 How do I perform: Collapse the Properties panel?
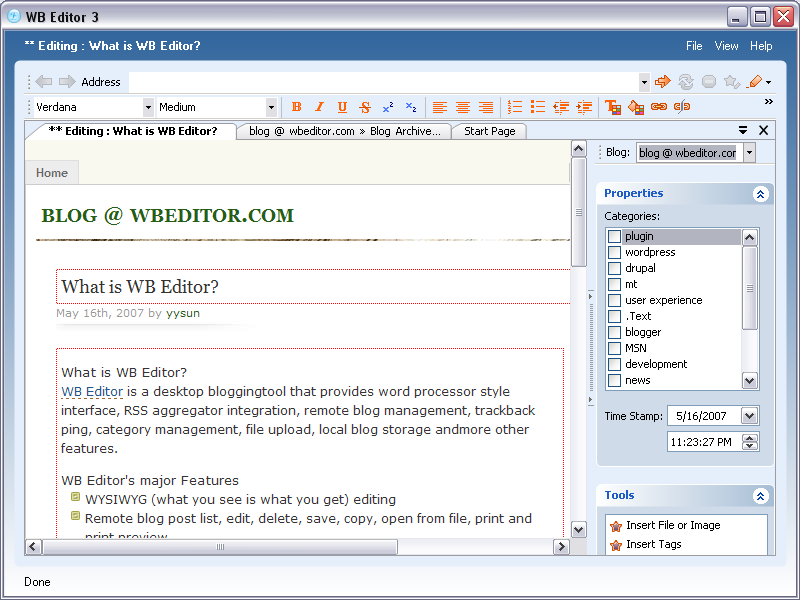760,194
